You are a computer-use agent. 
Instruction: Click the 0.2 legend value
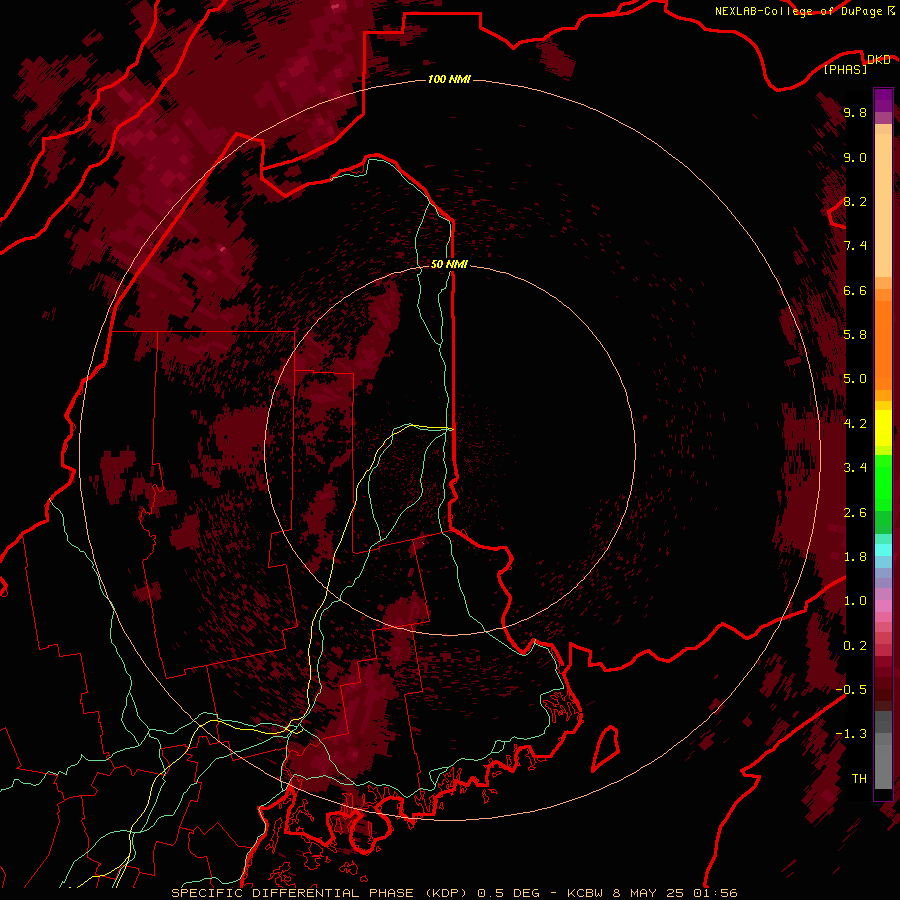point(855,645)
